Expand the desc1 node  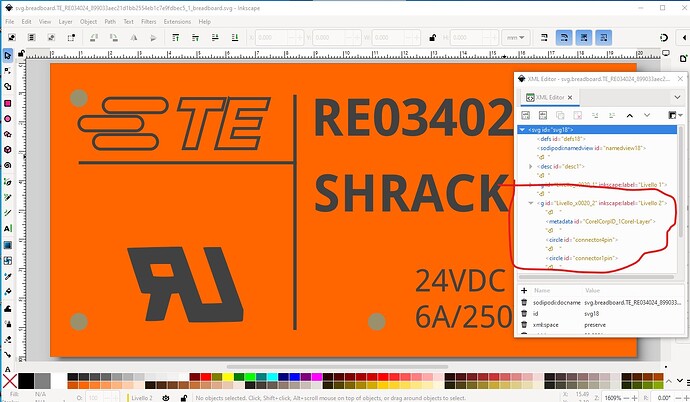coord(531,166)
